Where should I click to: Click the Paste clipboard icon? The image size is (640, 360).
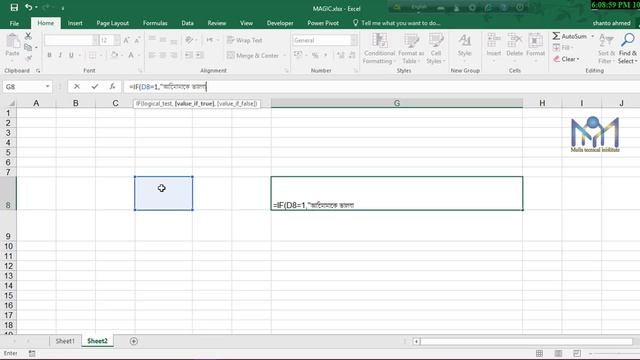coord(12,41)
